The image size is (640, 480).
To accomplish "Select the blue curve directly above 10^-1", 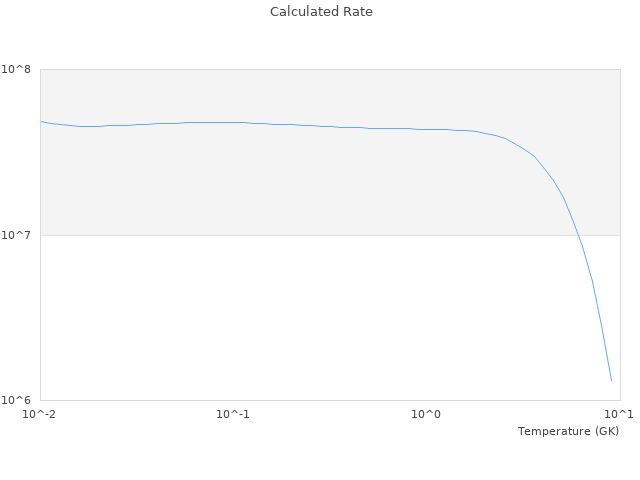I will pos(233,122).
